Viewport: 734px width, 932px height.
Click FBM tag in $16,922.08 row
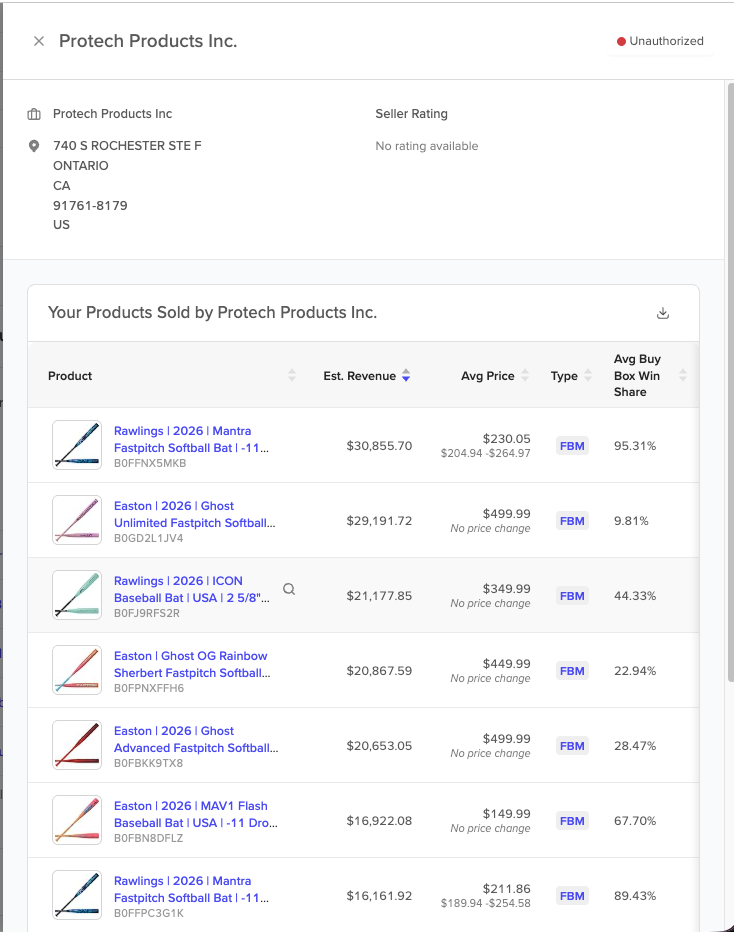pyautogui.click(x=572, y=821)
